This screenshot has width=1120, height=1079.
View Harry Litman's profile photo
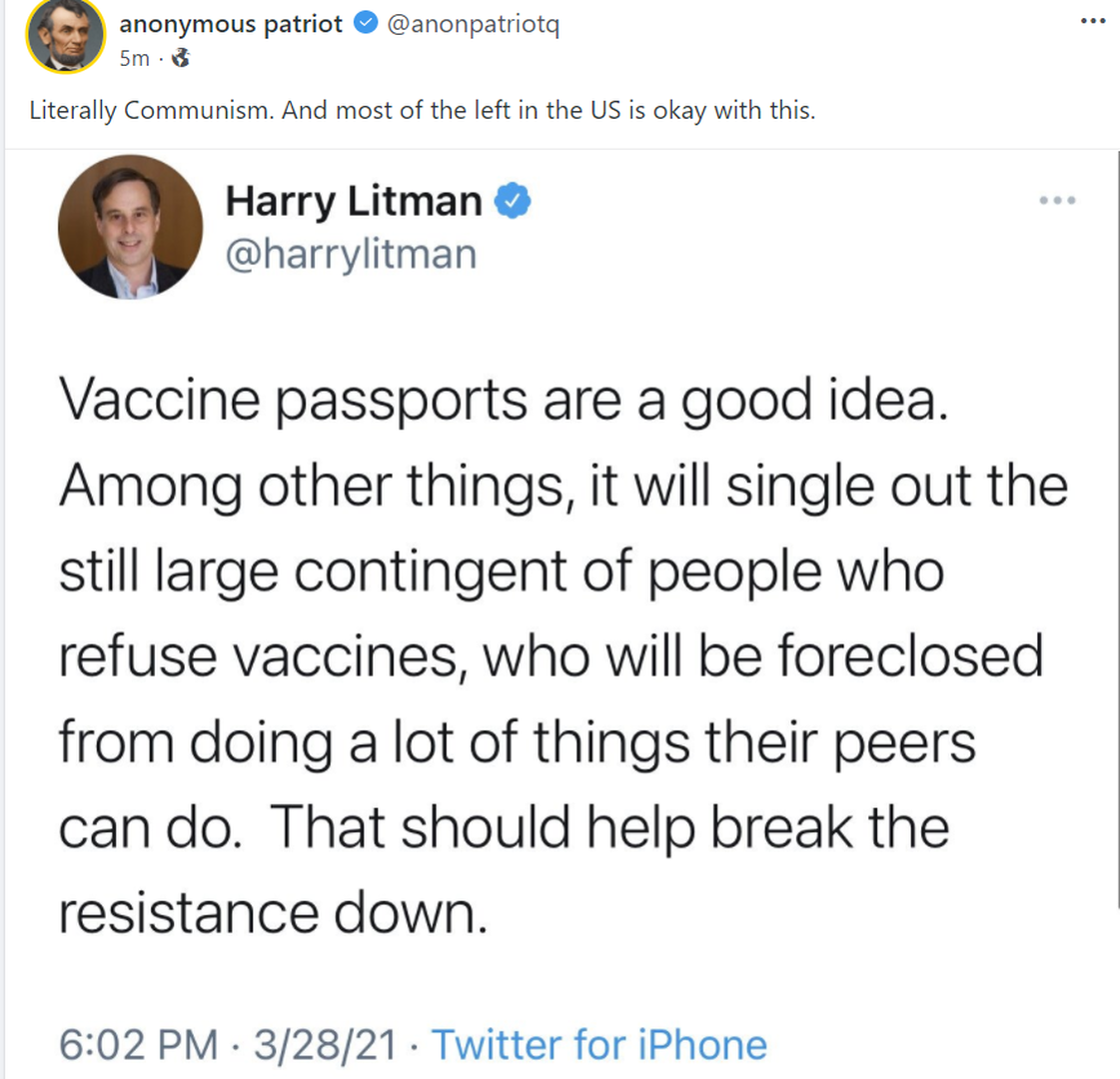pyautogui.click(x=130, y=227)
